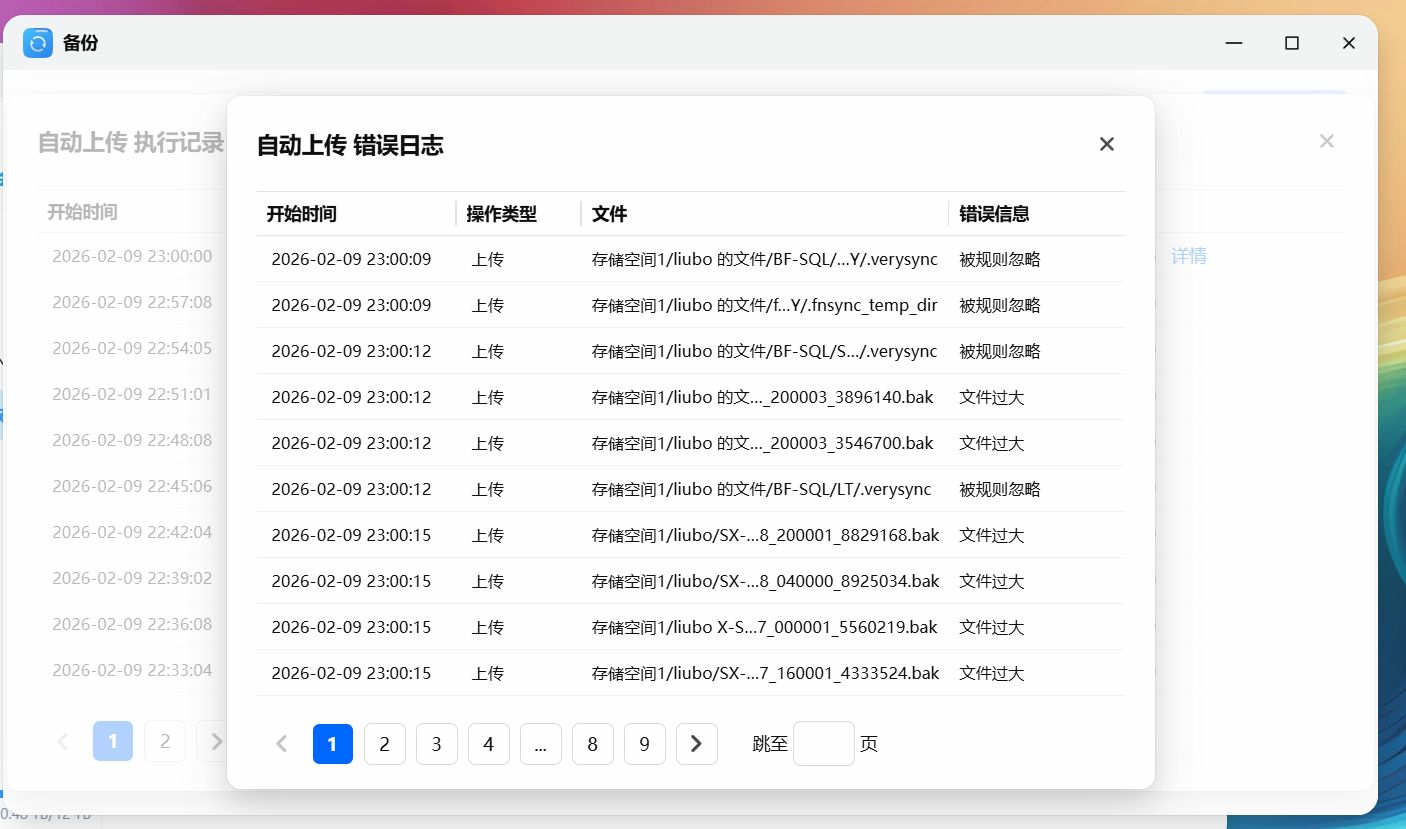Select the row with .fnsync_temp_dir file

pyautogui.click(x=764, y=305)
